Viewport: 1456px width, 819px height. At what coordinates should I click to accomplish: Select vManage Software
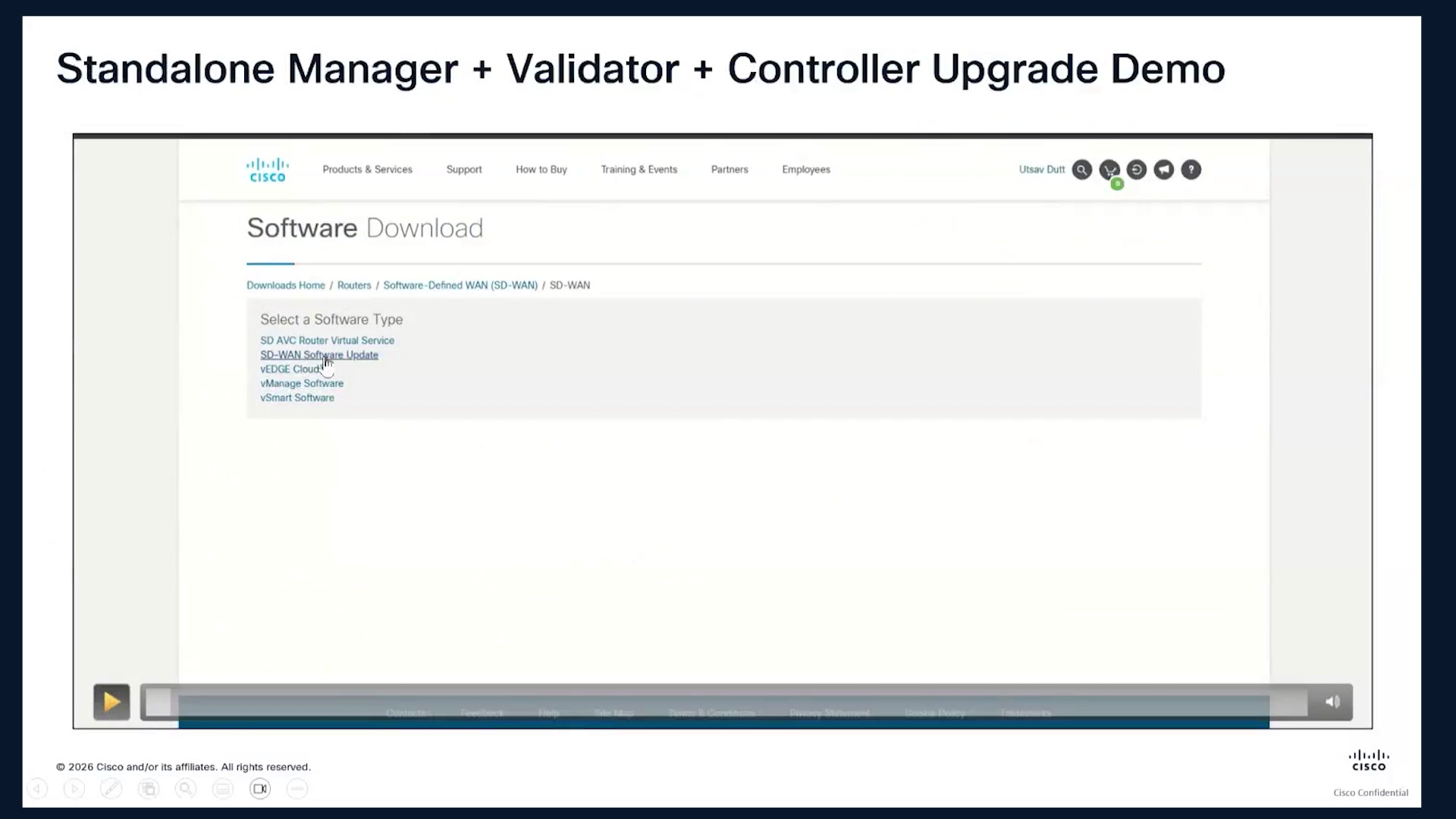coord(302,384)
